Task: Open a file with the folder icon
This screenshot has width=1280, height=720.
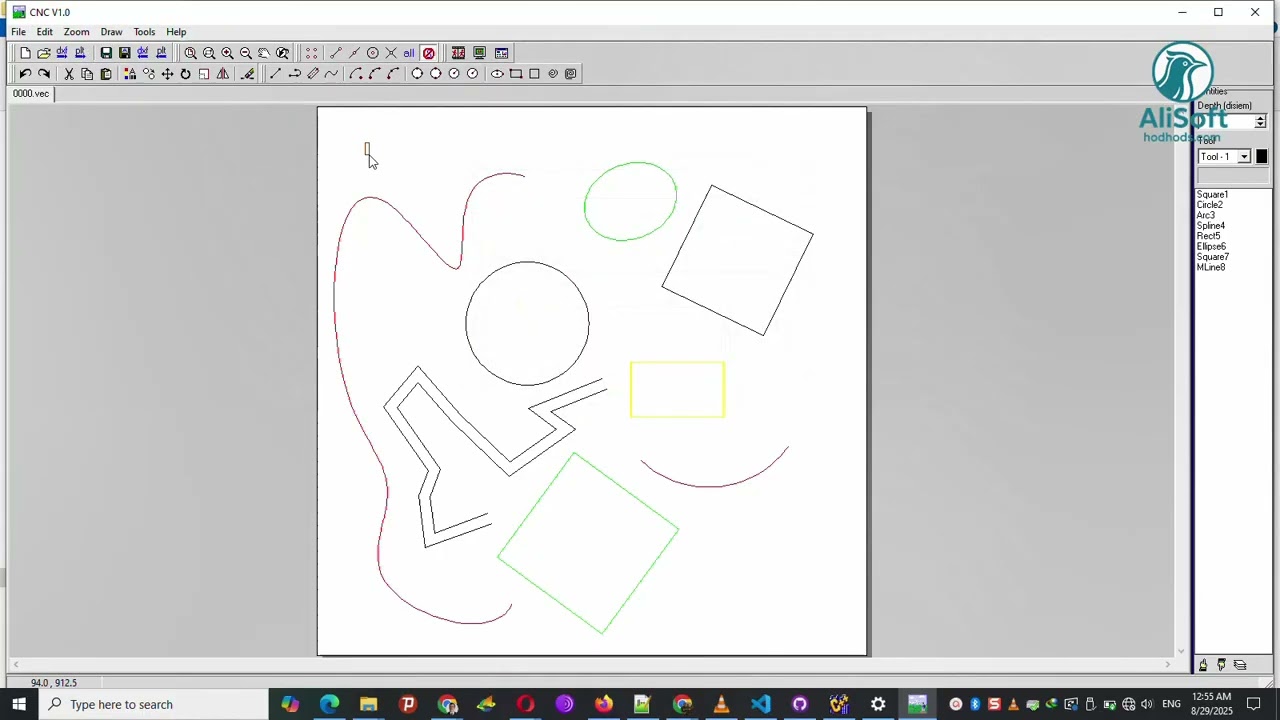Action: (43, 53)
